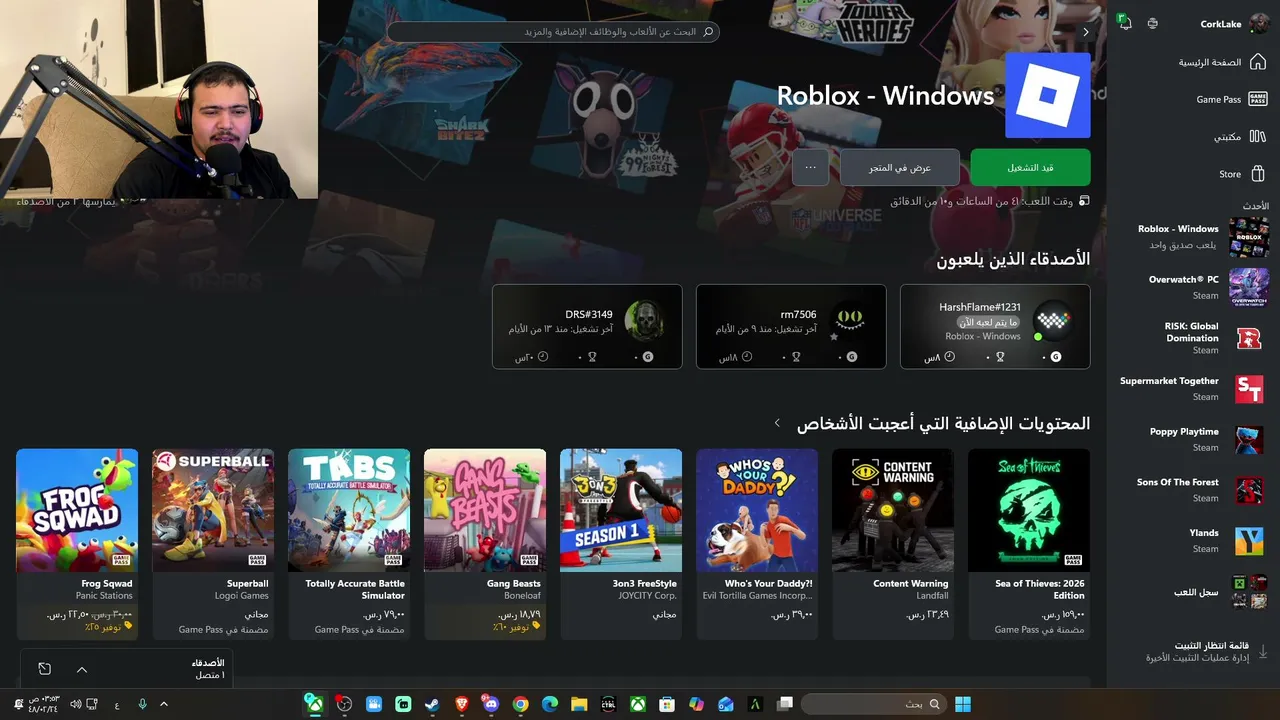
Task: Click the Windows Start button in the taskbar
Action: coord(963,704)
